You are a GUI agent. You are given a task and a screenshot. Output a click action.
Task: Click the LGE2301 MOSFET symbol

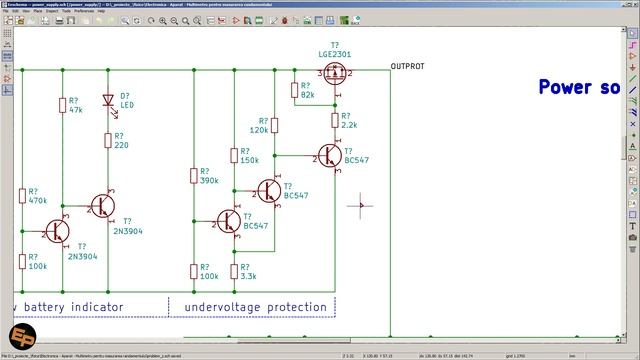coord(335,74)
